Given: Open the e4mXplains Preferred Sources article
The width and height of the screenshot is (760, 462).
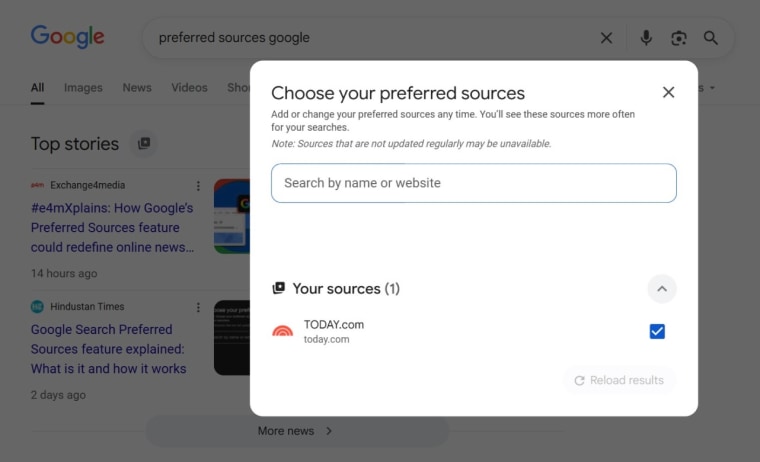Looking at the screenshot, I should click(112, 227).
